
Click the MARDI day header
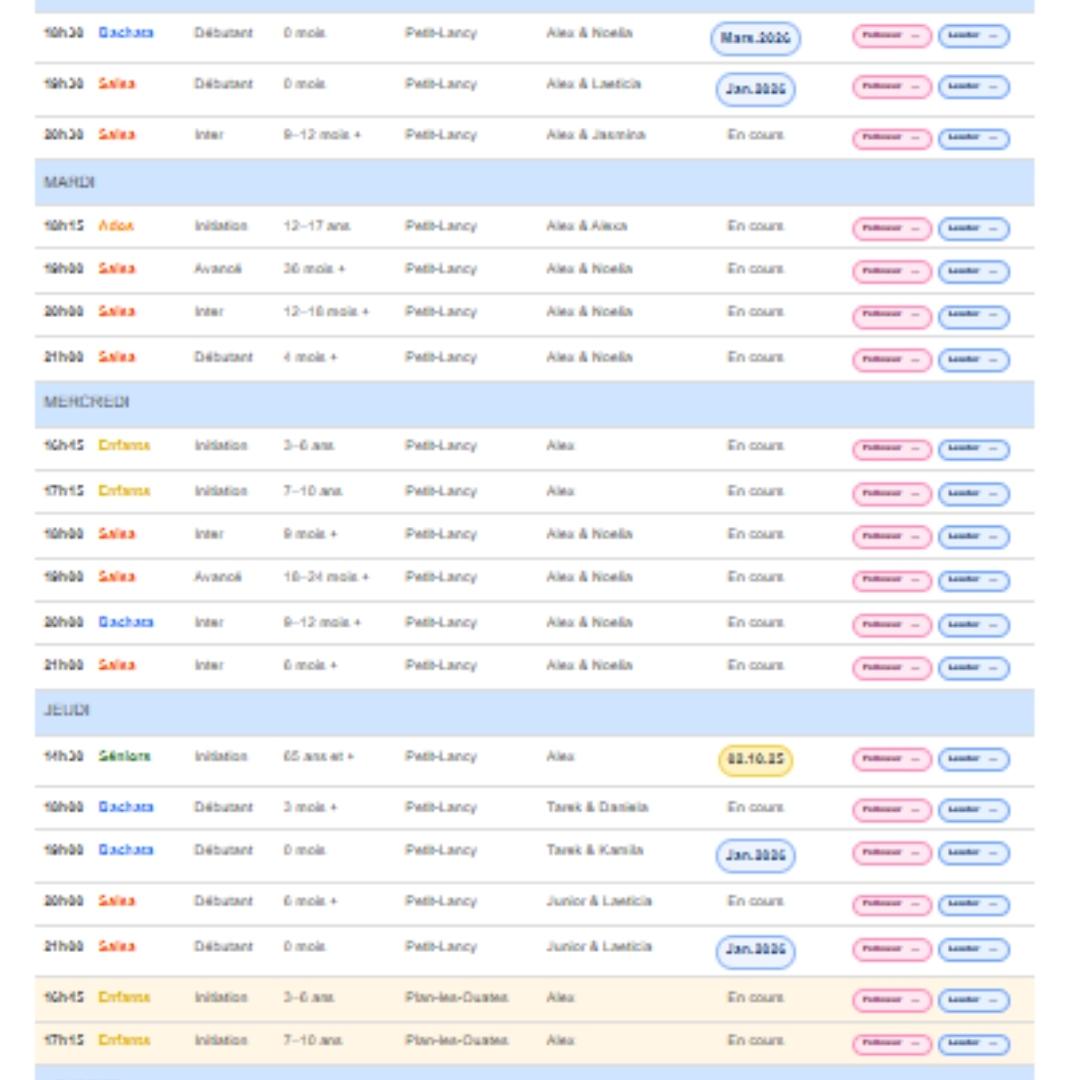(x=534, y=183)
